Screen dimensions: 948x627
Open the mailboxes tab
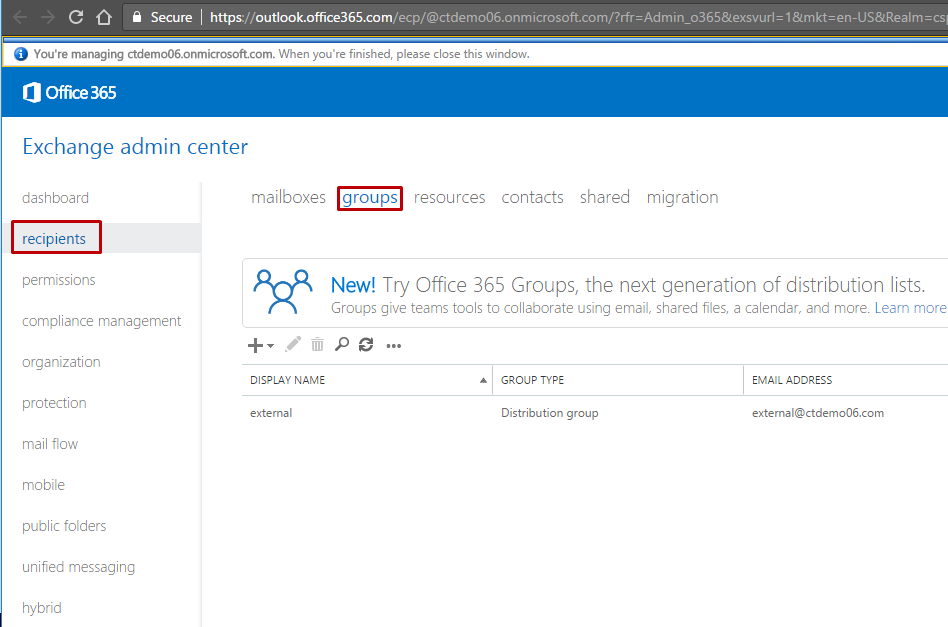pyautogui.click(x=288, y=197)
